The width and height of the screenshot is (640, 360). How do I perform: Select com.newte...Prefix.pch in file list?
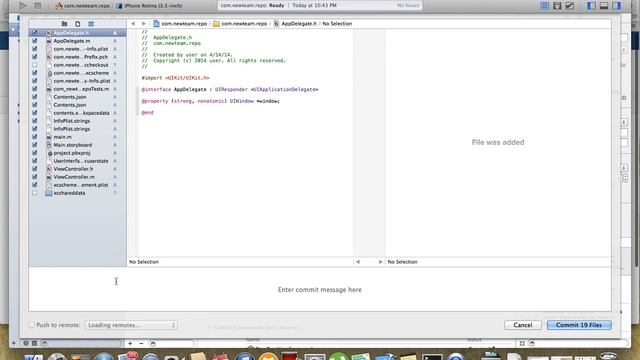(78, 57)
